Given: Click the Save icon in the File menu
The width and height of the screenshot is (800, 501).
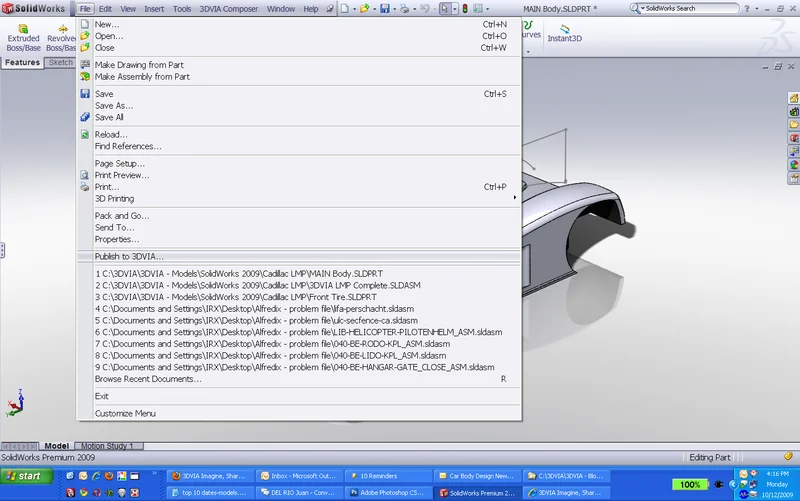Looking at the screenshot, I should tap(85, 94).
